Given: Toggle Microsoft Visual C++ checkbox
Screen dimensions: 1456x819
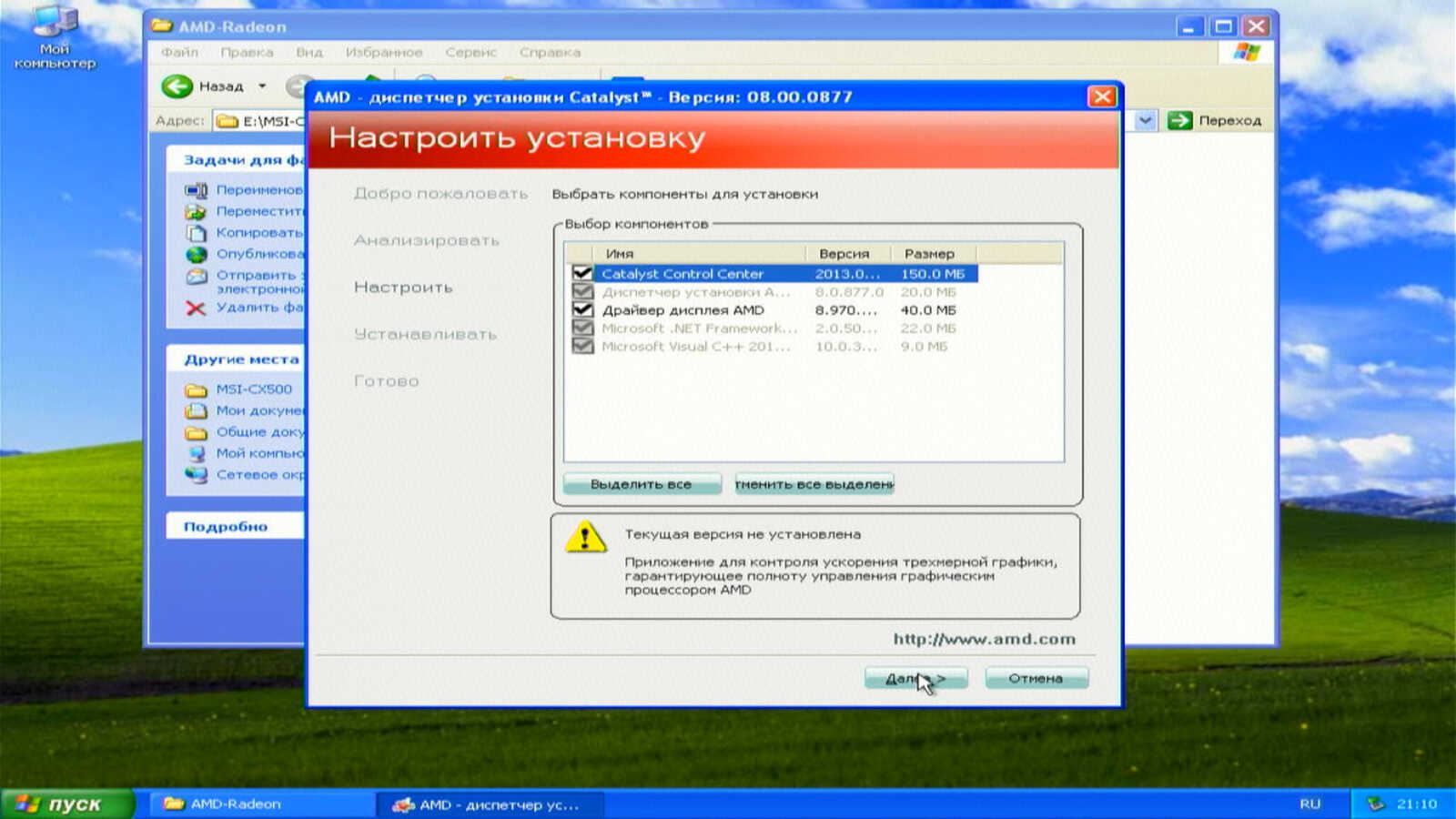Looking at the screenshot, I should click(582, 346).
